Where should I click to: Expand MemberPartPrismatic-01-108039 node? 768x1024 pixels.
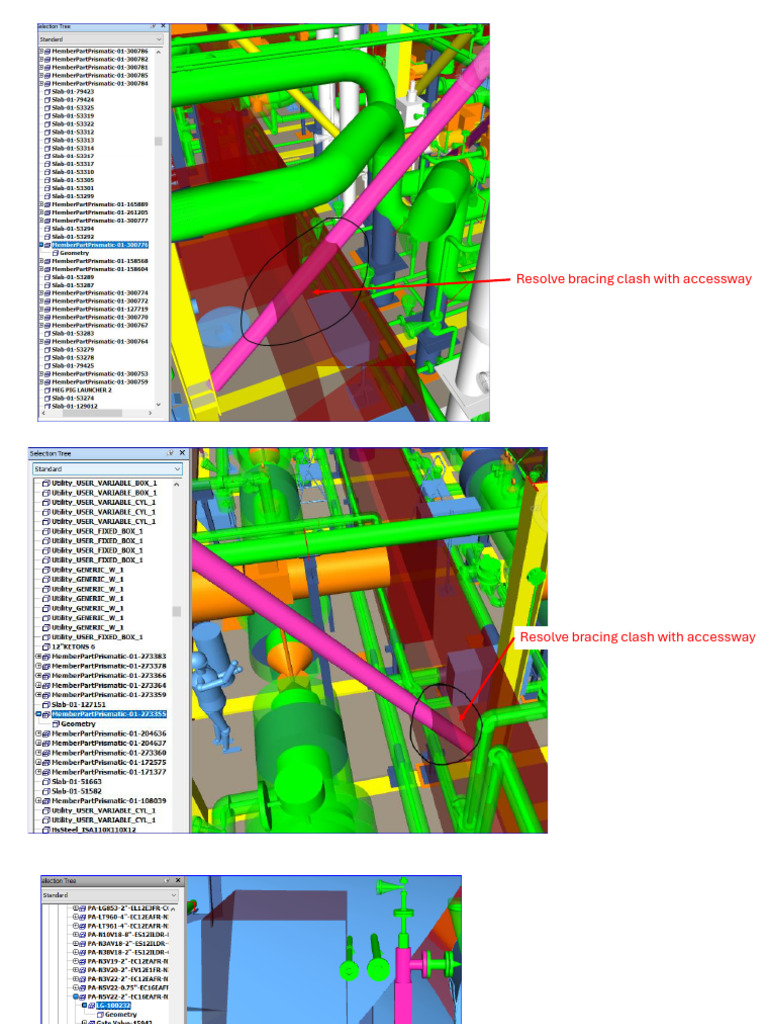pos(38,801)
